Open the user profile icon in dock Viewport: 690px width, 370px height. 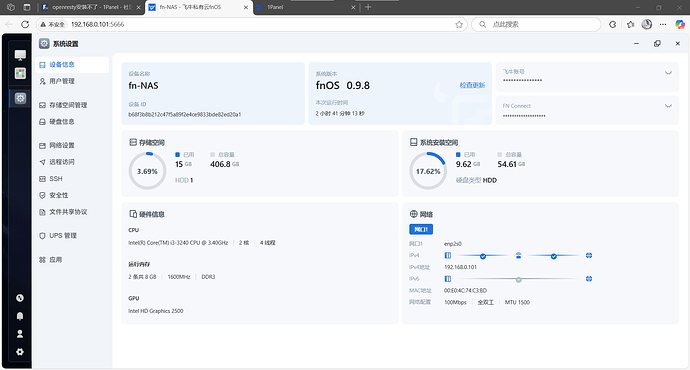[20, 334]
